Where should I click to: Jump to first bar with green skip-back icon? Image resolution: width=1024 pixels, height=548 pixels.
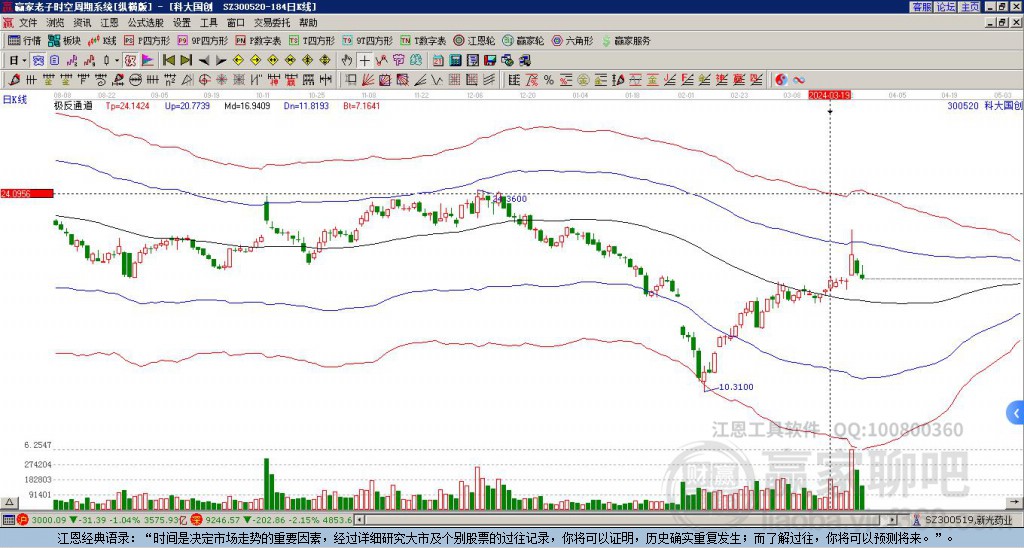tap(168, 61)
